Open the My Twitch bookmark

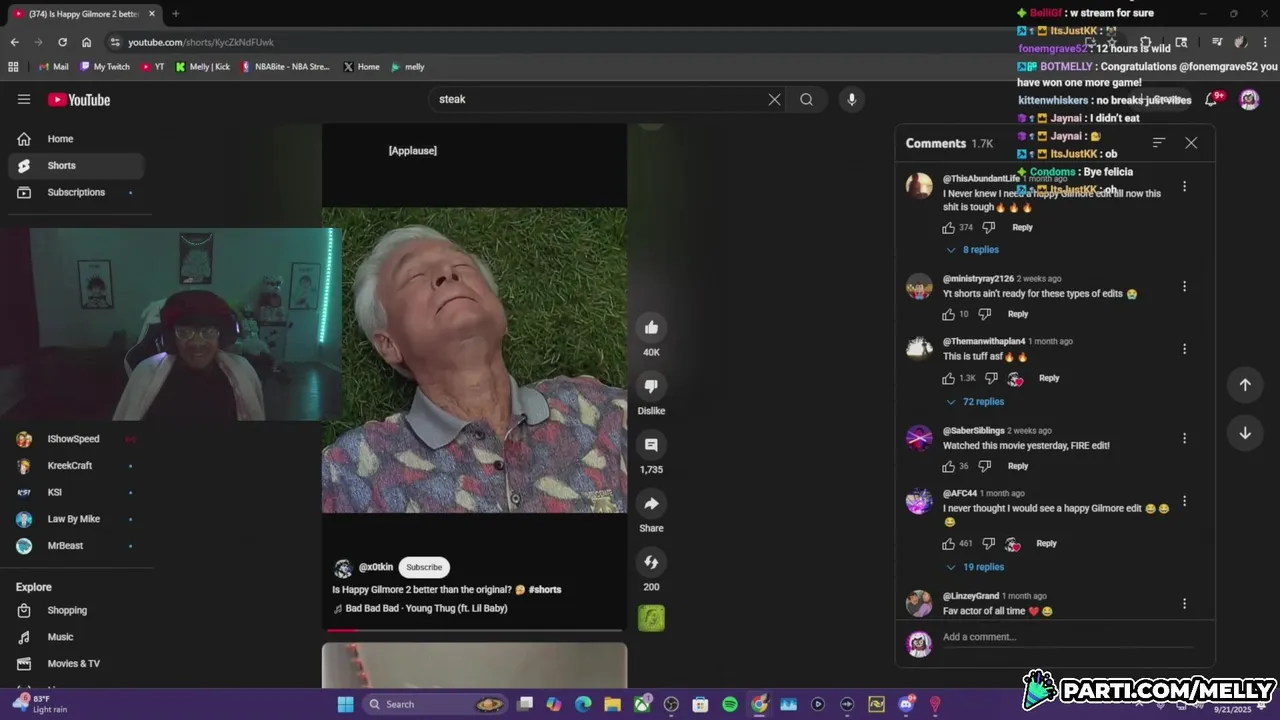[x=105, y=67]
